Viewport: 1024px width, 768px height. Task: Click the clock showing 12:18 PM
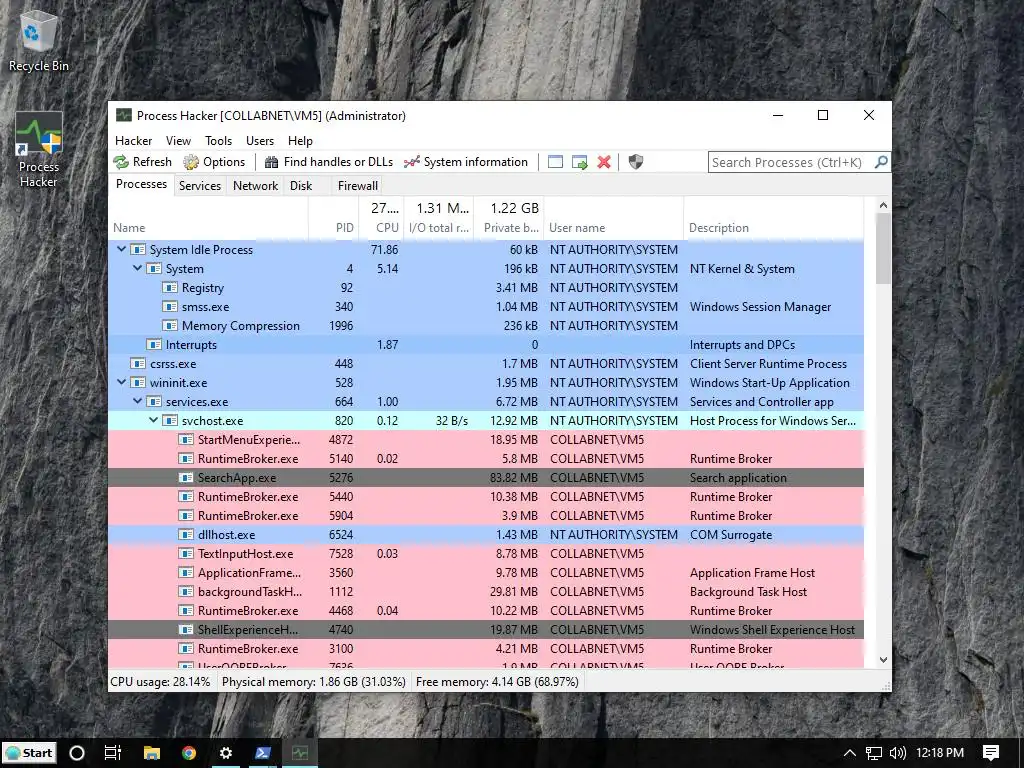(x=940, y=753)
